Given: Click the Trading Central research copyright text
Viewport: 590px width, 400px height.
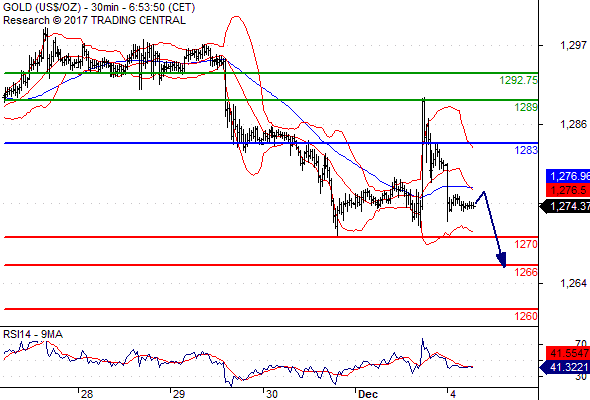Looking at the screenshot, I should pos(94,20).
